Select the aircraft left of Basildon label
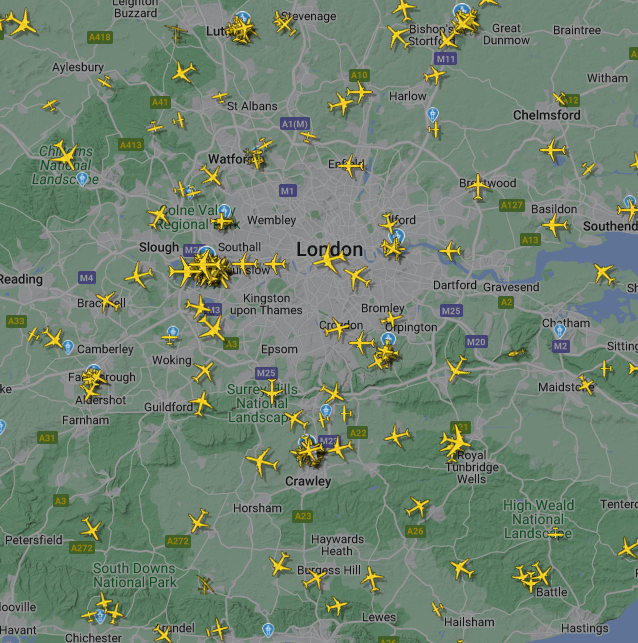The image size is (638, 643). tap(554, 225)
